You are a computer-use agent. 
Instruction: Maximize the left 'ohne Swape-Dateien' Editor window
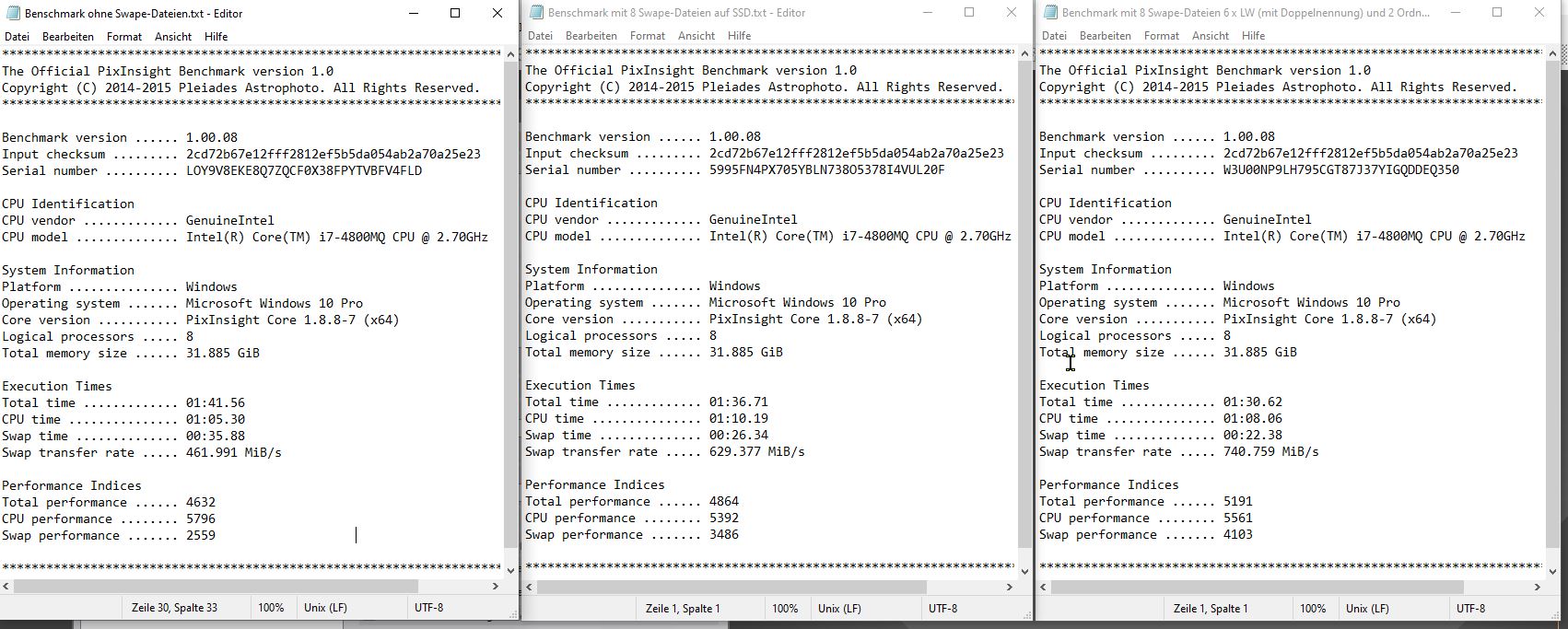[x=455, y=13]
